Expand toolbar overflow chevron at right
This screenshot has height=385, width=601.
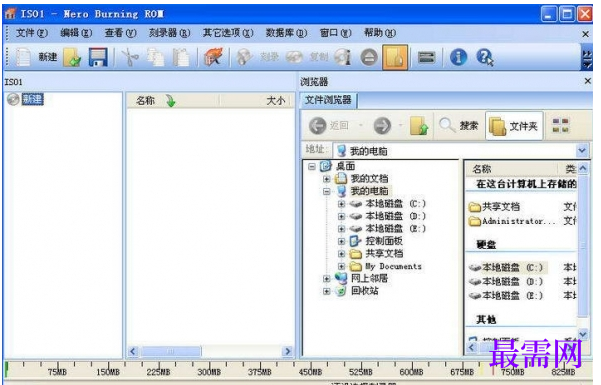(587, 58)
